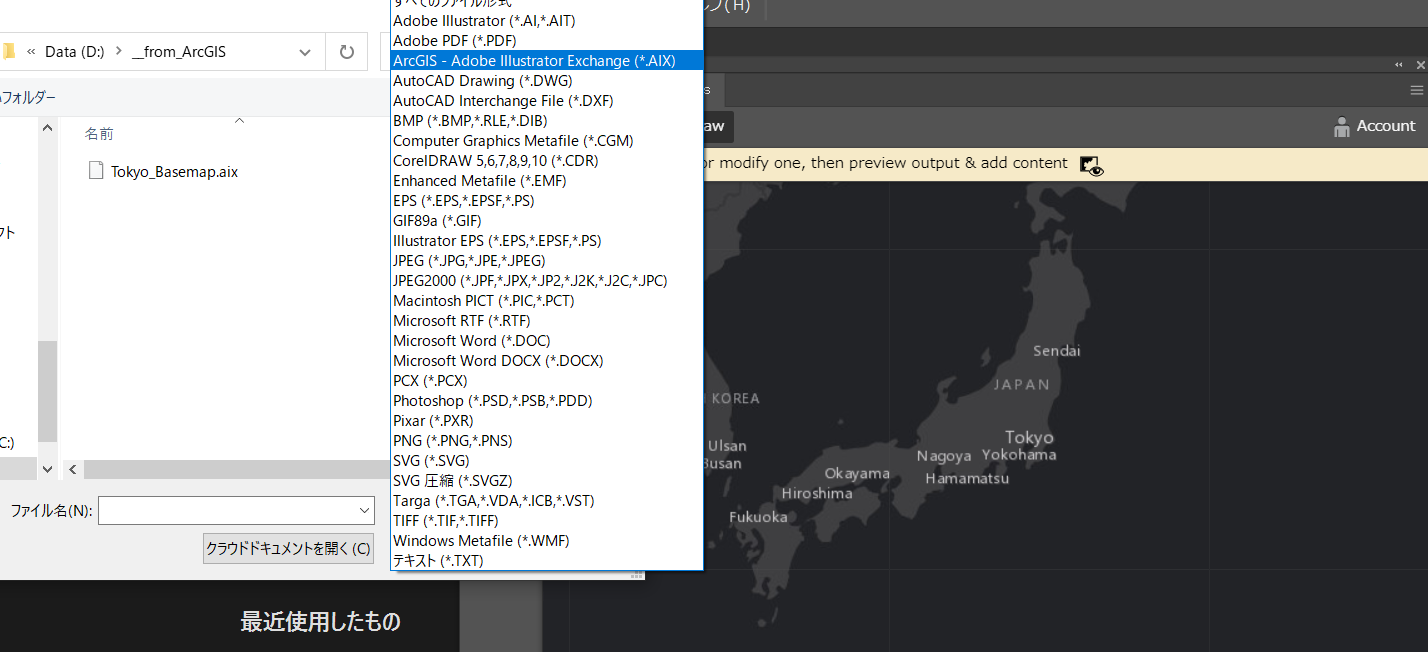Click Tokyo label on the map
The height and width of the screenshot is (652, 1428).
[x=1029, y=437]
